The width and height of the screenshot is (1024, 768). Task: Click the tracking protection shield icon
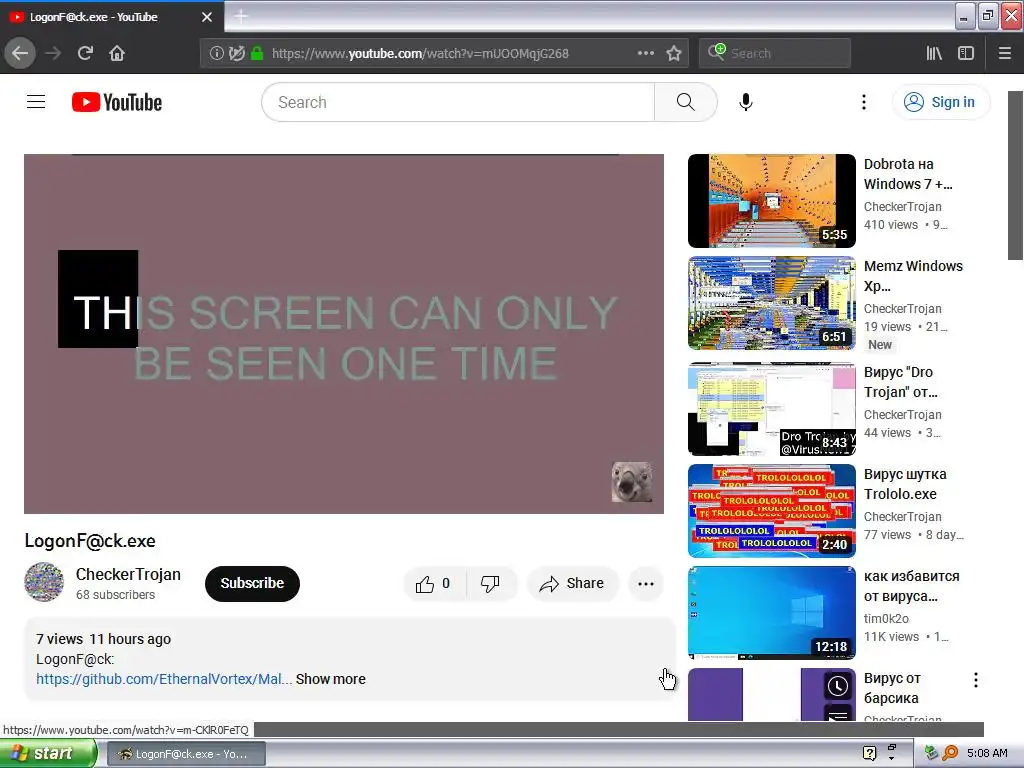coord(236,54)
